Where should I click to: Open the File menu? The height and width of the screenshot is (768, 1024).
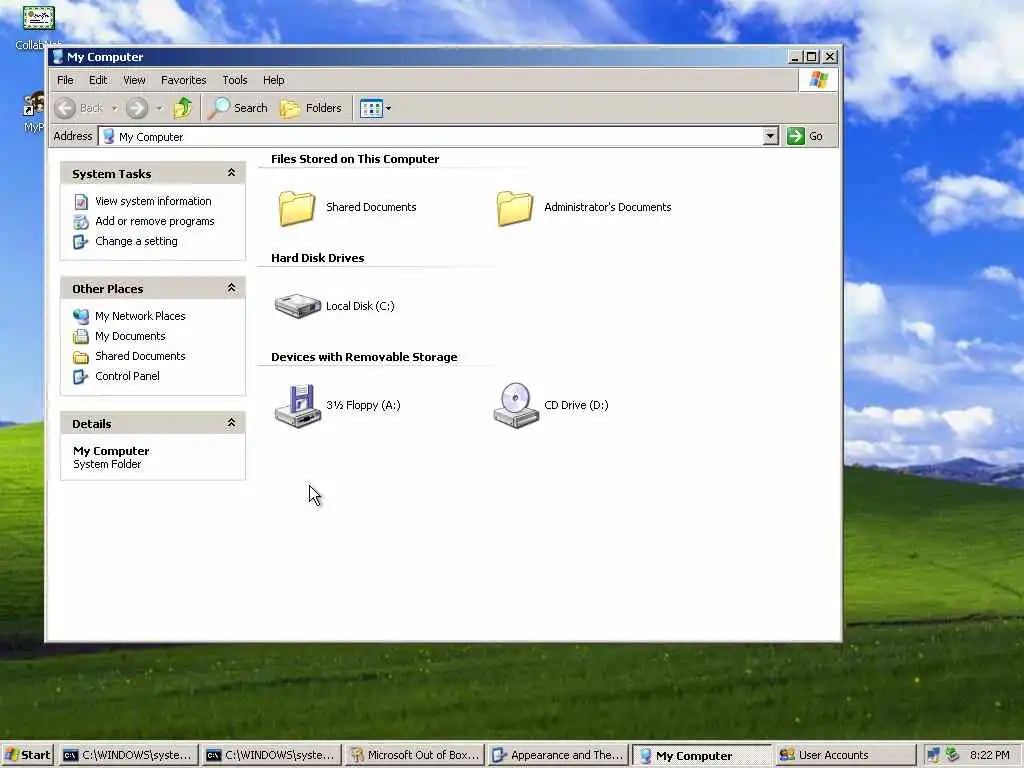pyautogui.click(x=65, y=80)
